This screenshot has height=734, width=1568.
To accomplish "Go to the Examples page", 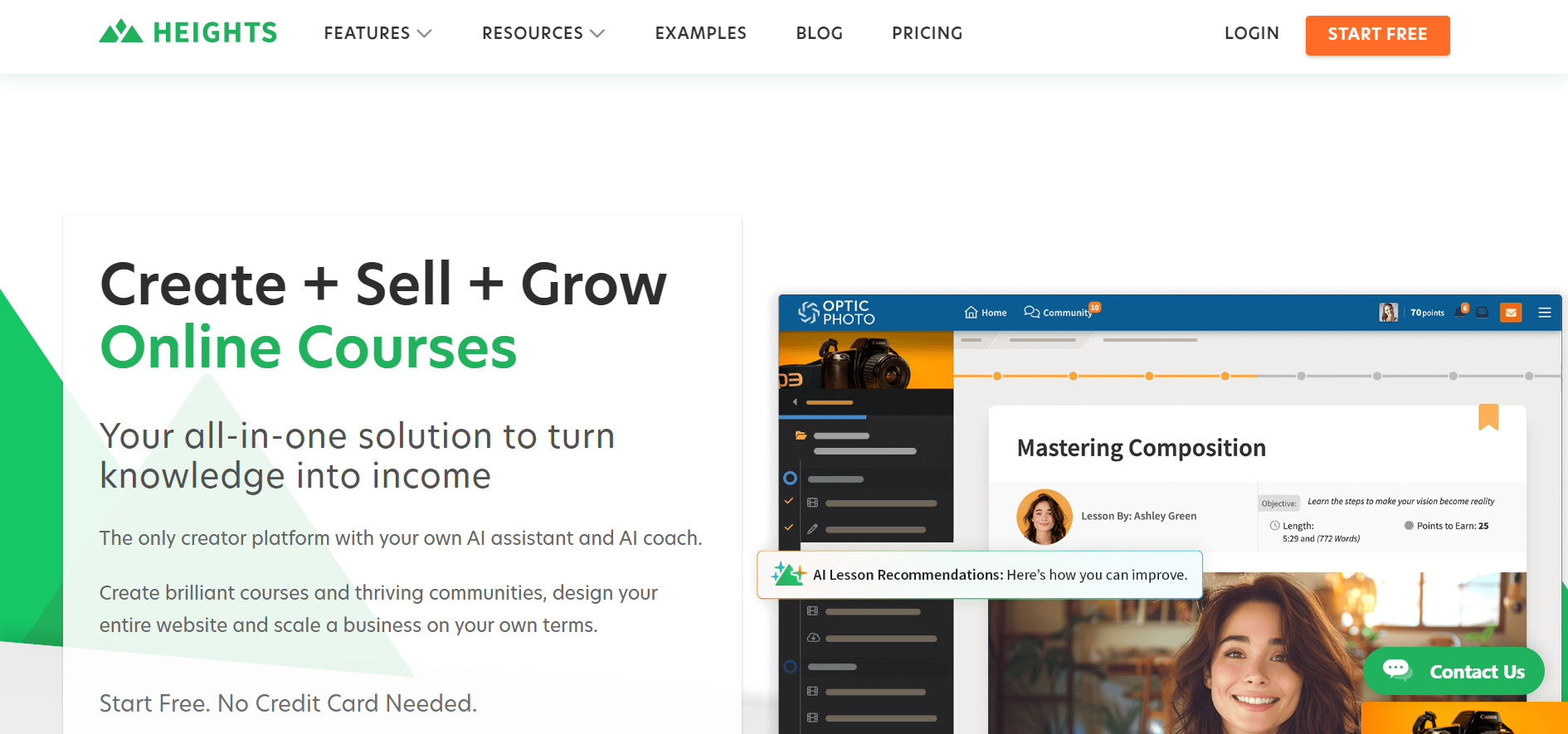I will point(700,33).
